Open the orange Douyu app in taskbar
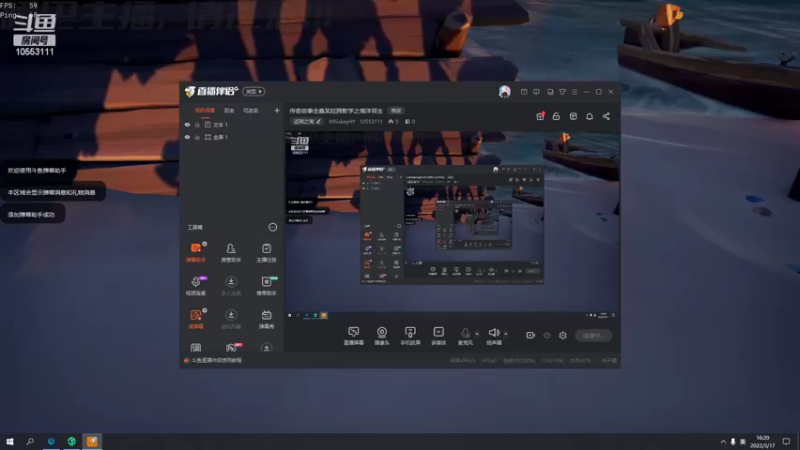The width and height of the screenshot is (800, 450). (x=92, y=441)
